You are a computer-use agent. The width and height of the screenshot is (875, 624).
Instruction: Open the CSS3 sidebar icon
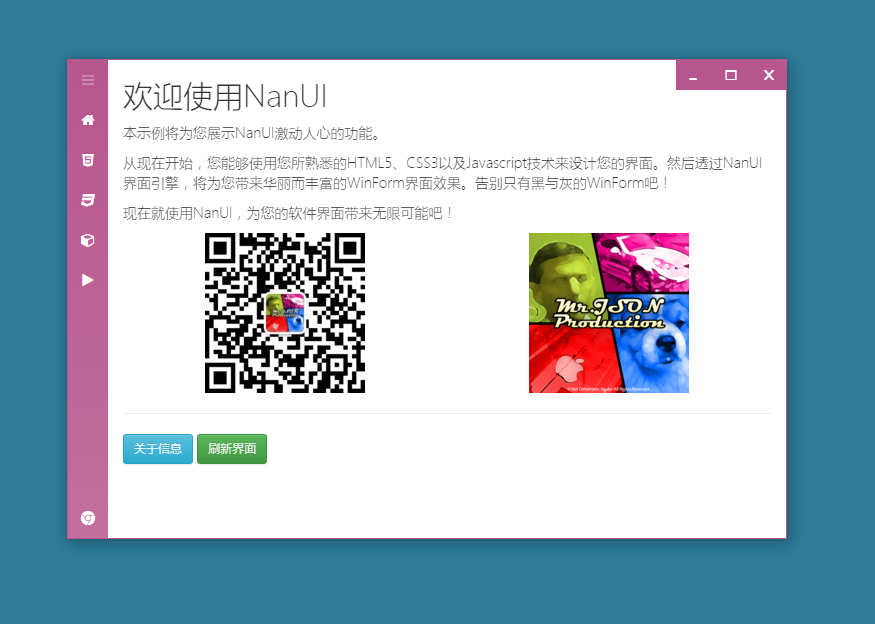(88, 200)
